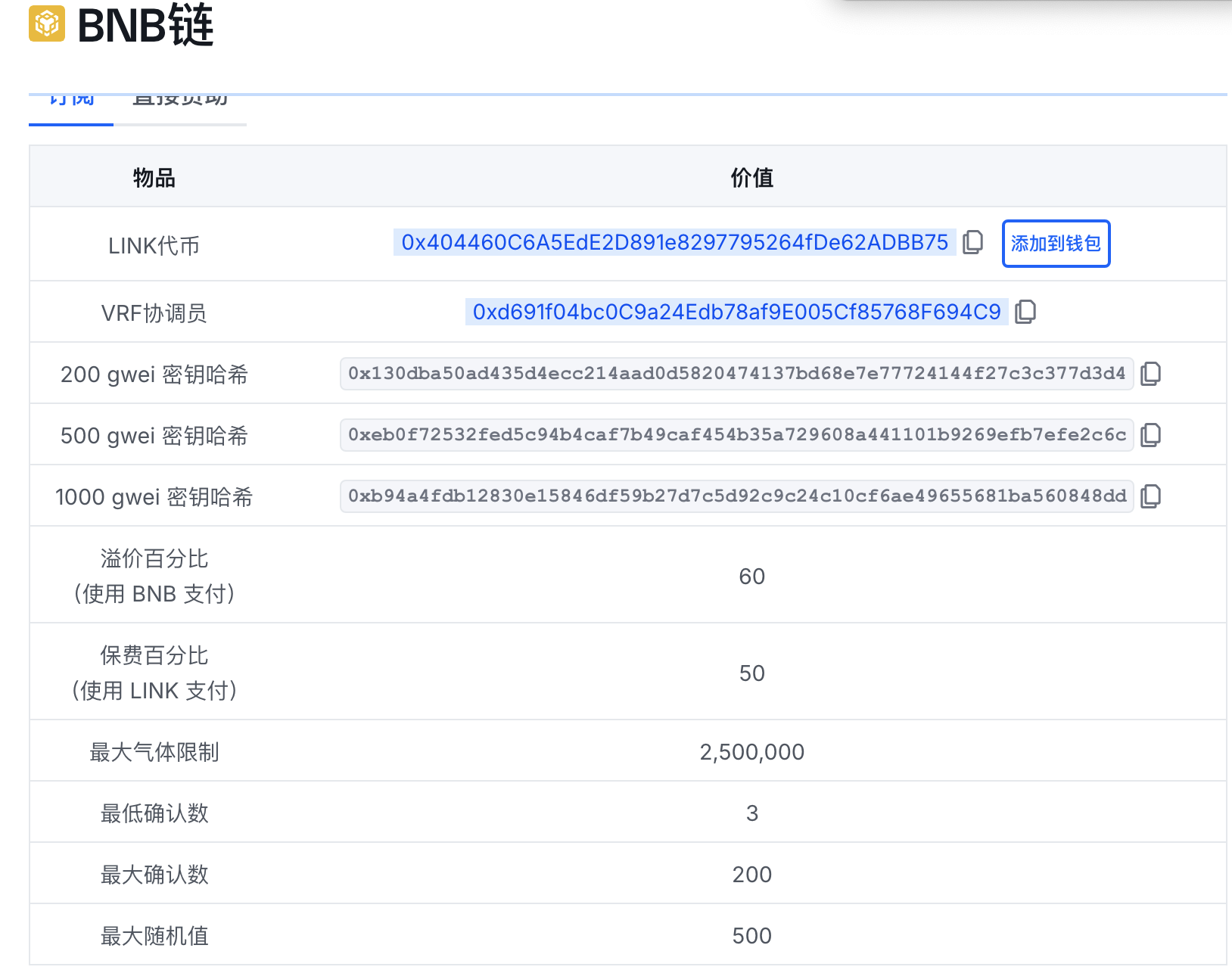Viewport: 1232px width, 973px height.
Task: Copy the VRF coordinator address
Action: pos(1025,312)
